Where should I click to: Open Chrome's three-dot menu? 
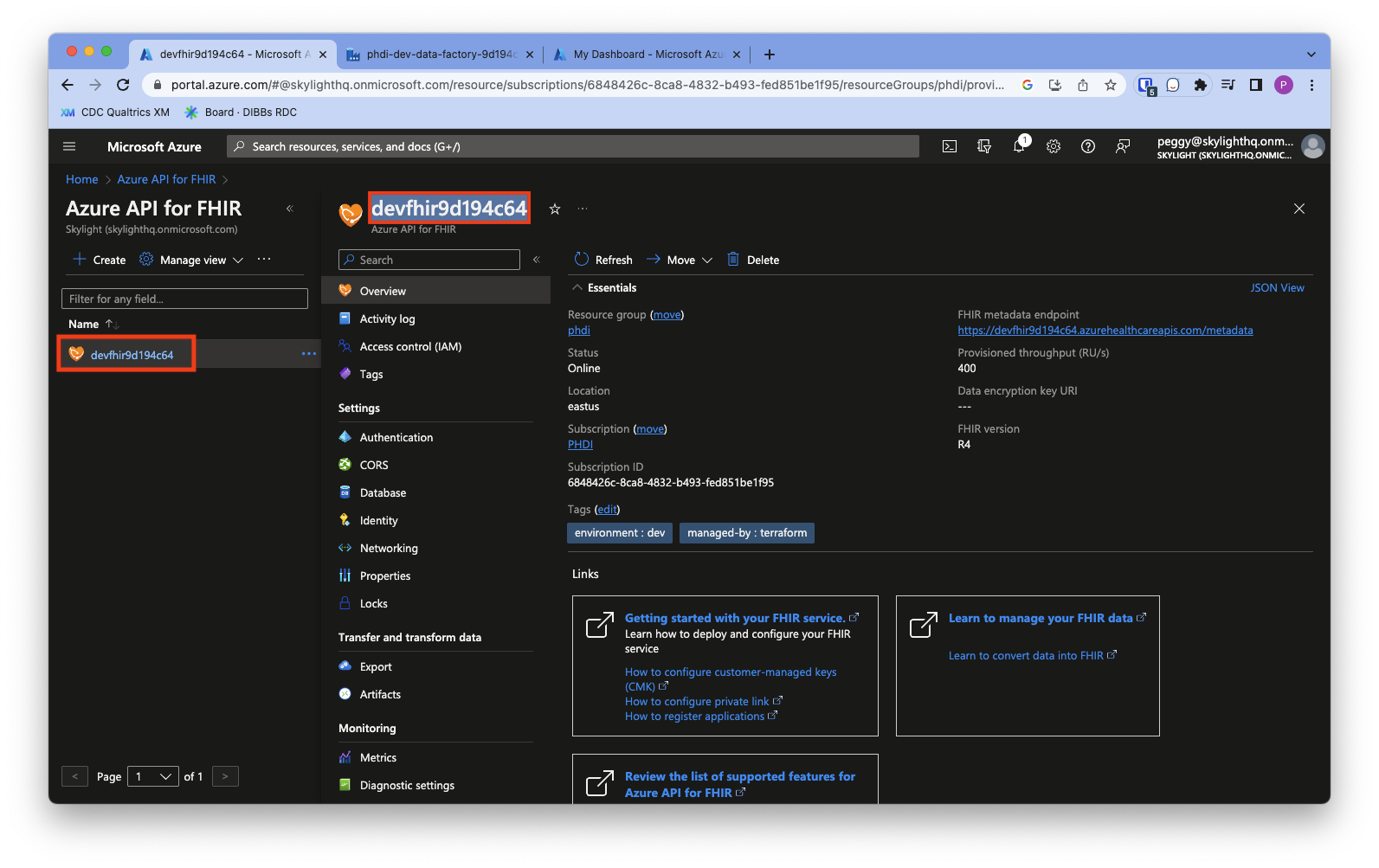1311,85
